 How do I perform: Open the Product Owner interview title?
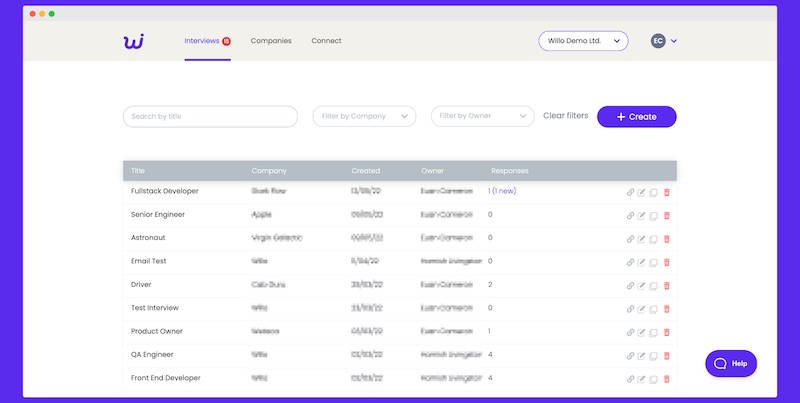[157, 331]
